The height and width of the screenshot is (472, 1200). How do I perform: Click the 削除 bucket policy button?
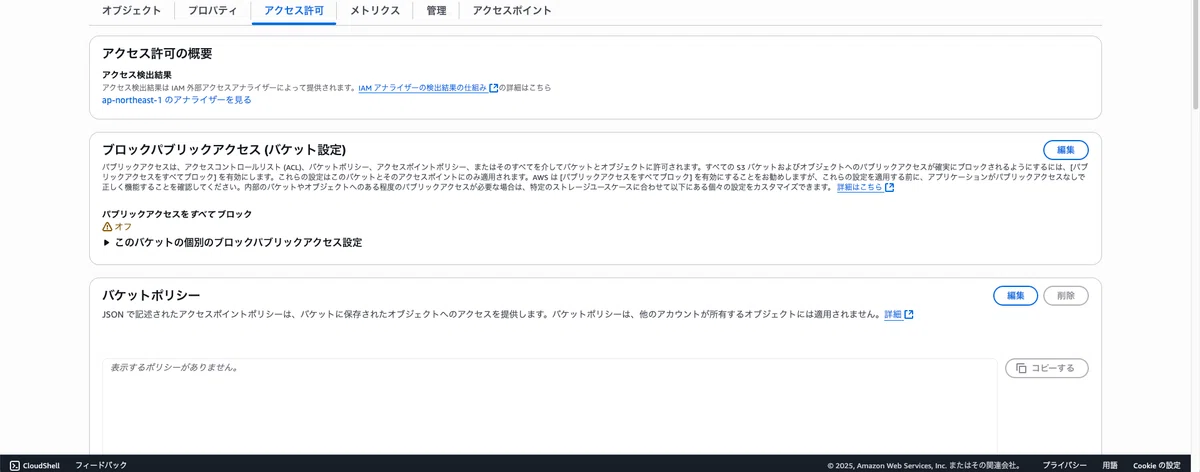(x=1066, y=296)
